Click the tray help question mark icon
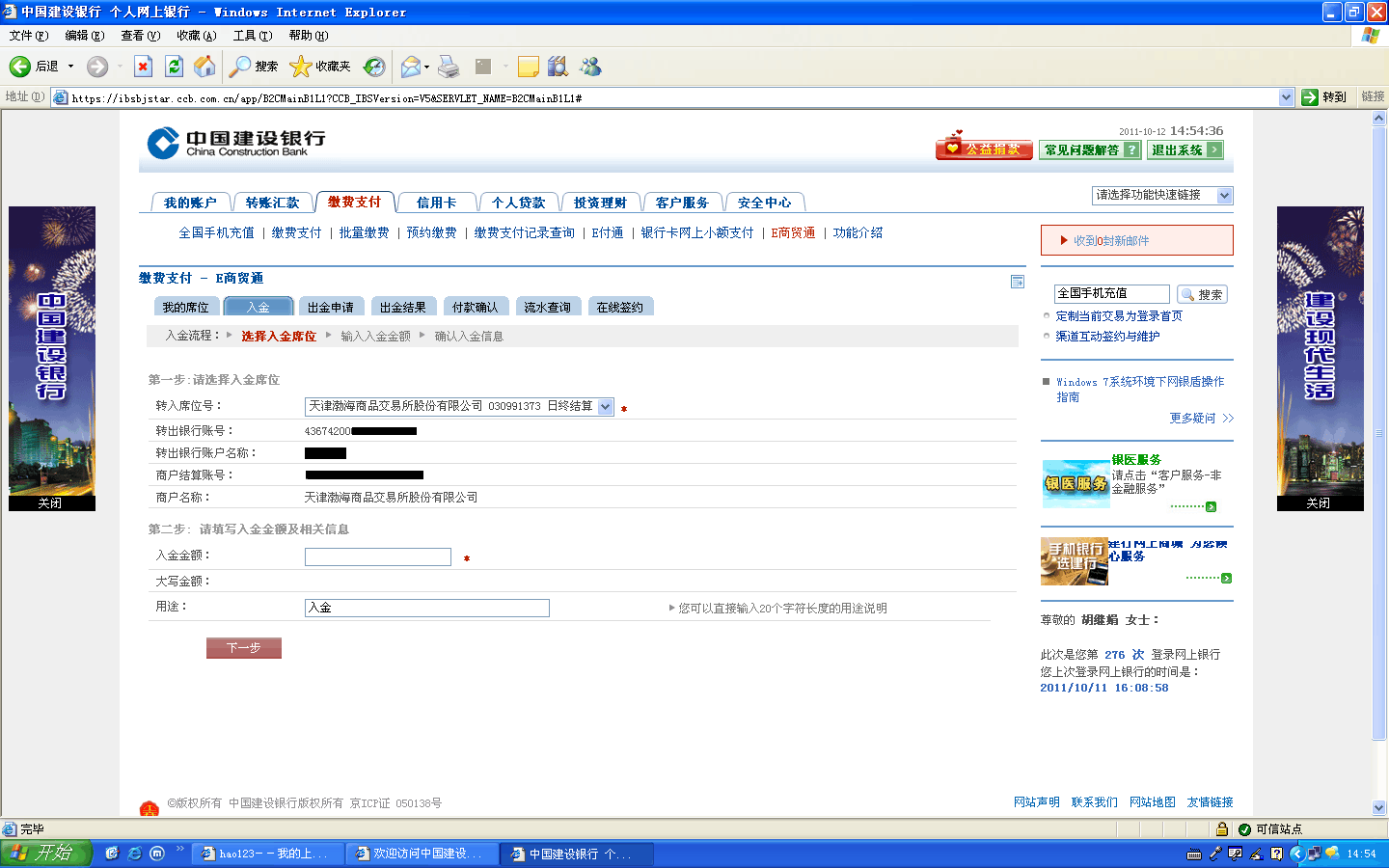The width and height of the screenshot is (1389, 868). click(x=1276, y=854)
